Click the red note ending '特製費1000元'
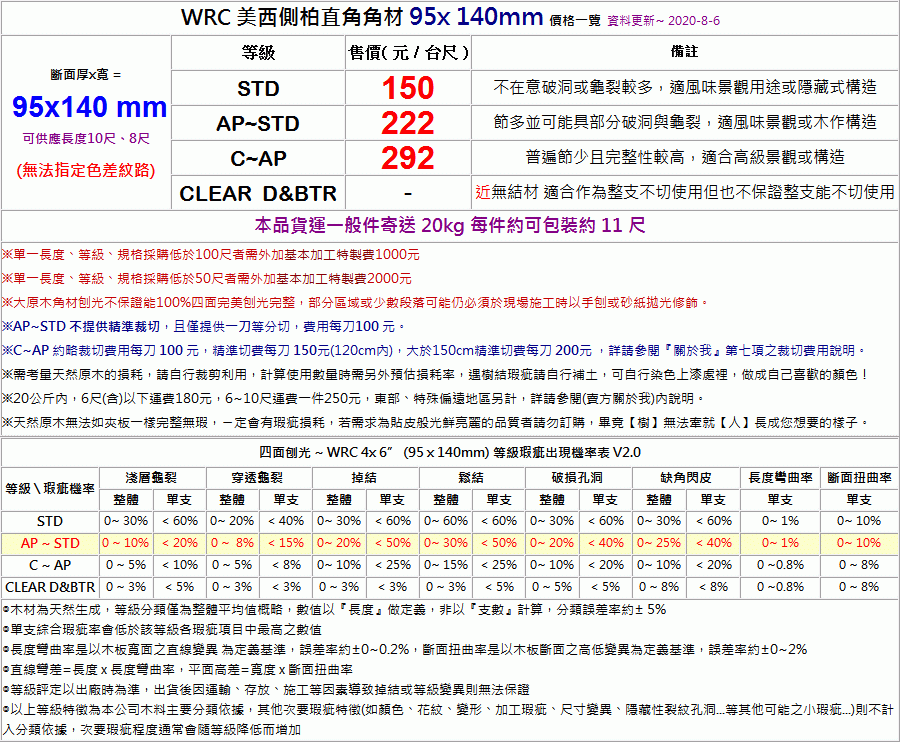 pos(211,255)
